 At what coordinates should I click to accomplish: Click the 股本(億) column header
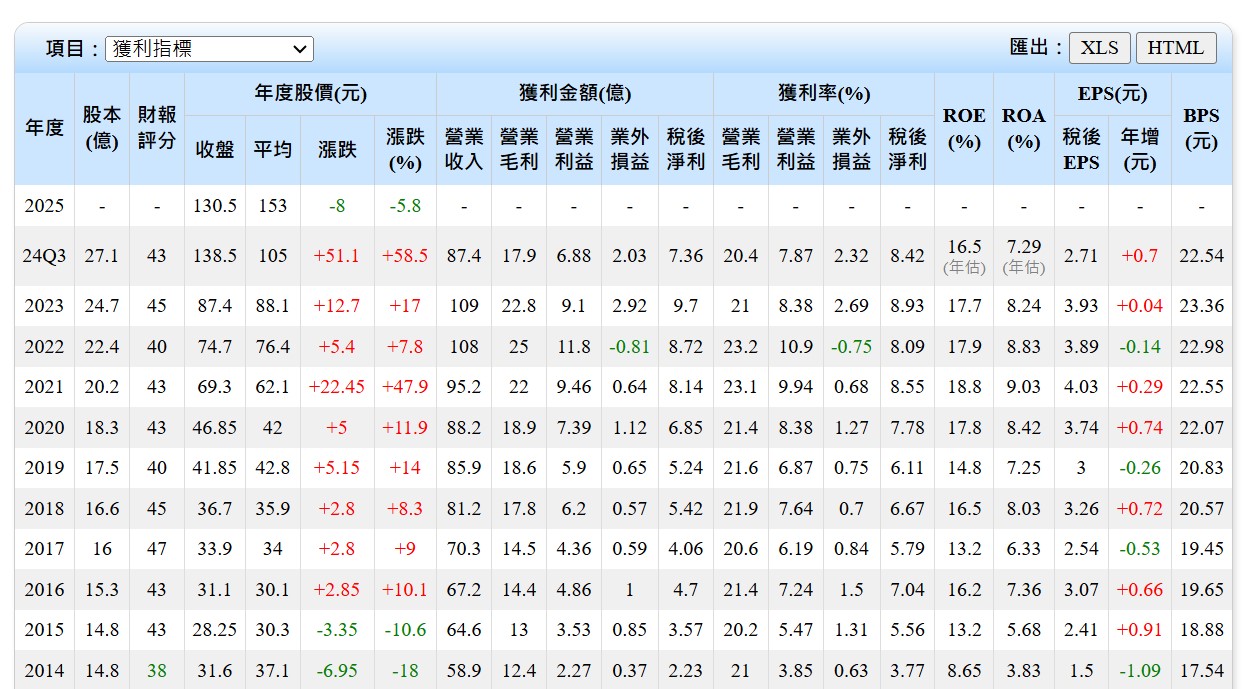101,128
